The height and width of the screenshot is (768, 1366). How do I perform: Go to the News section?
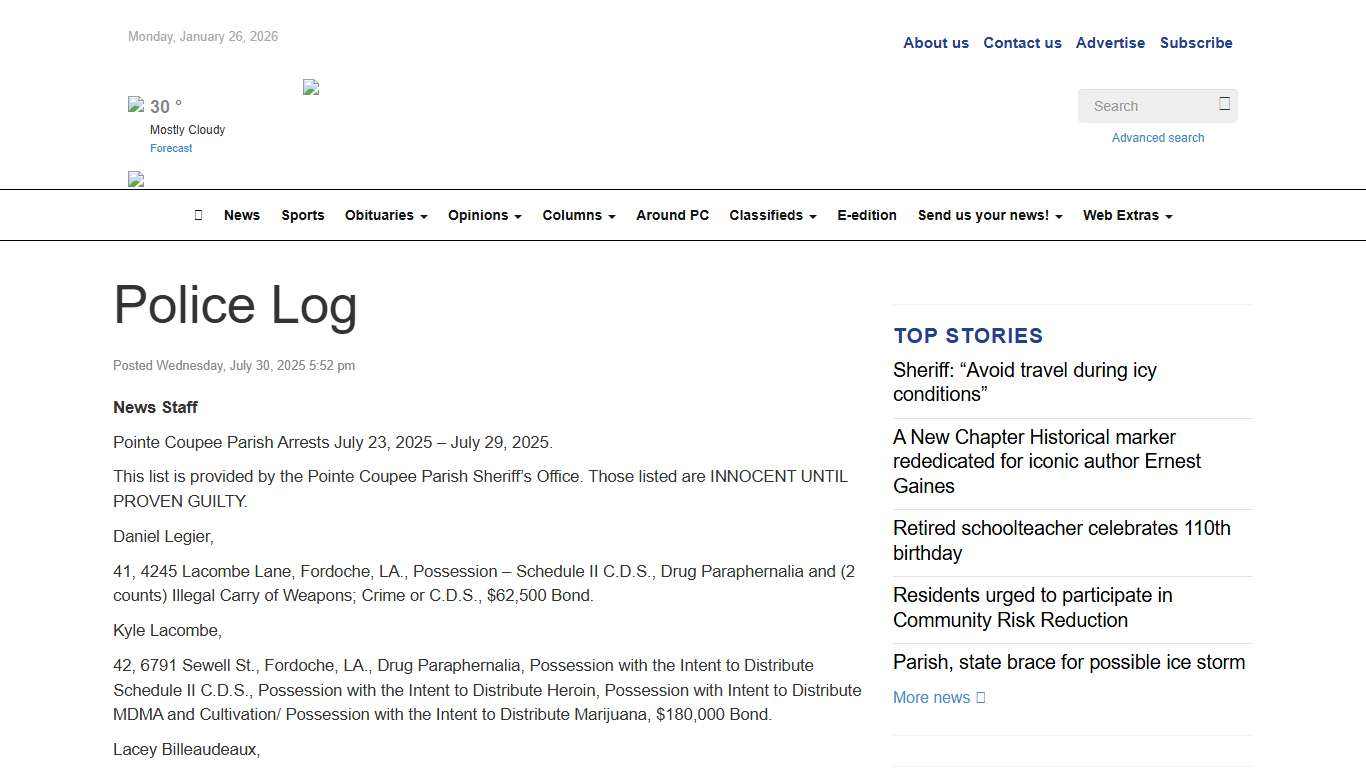coord(242,215)
